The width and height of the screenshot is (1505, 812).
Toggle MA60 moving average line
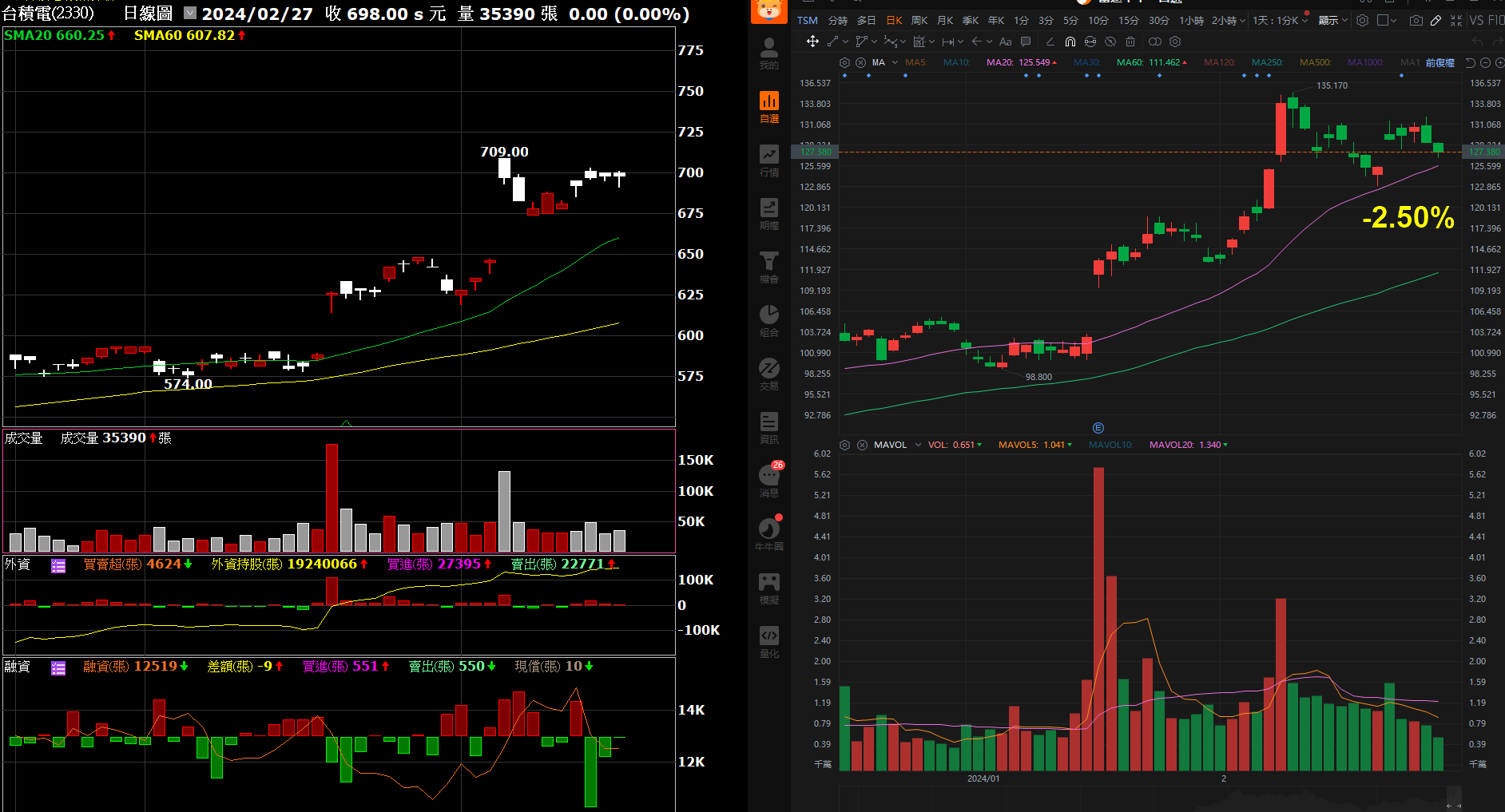pos(1151,62)
